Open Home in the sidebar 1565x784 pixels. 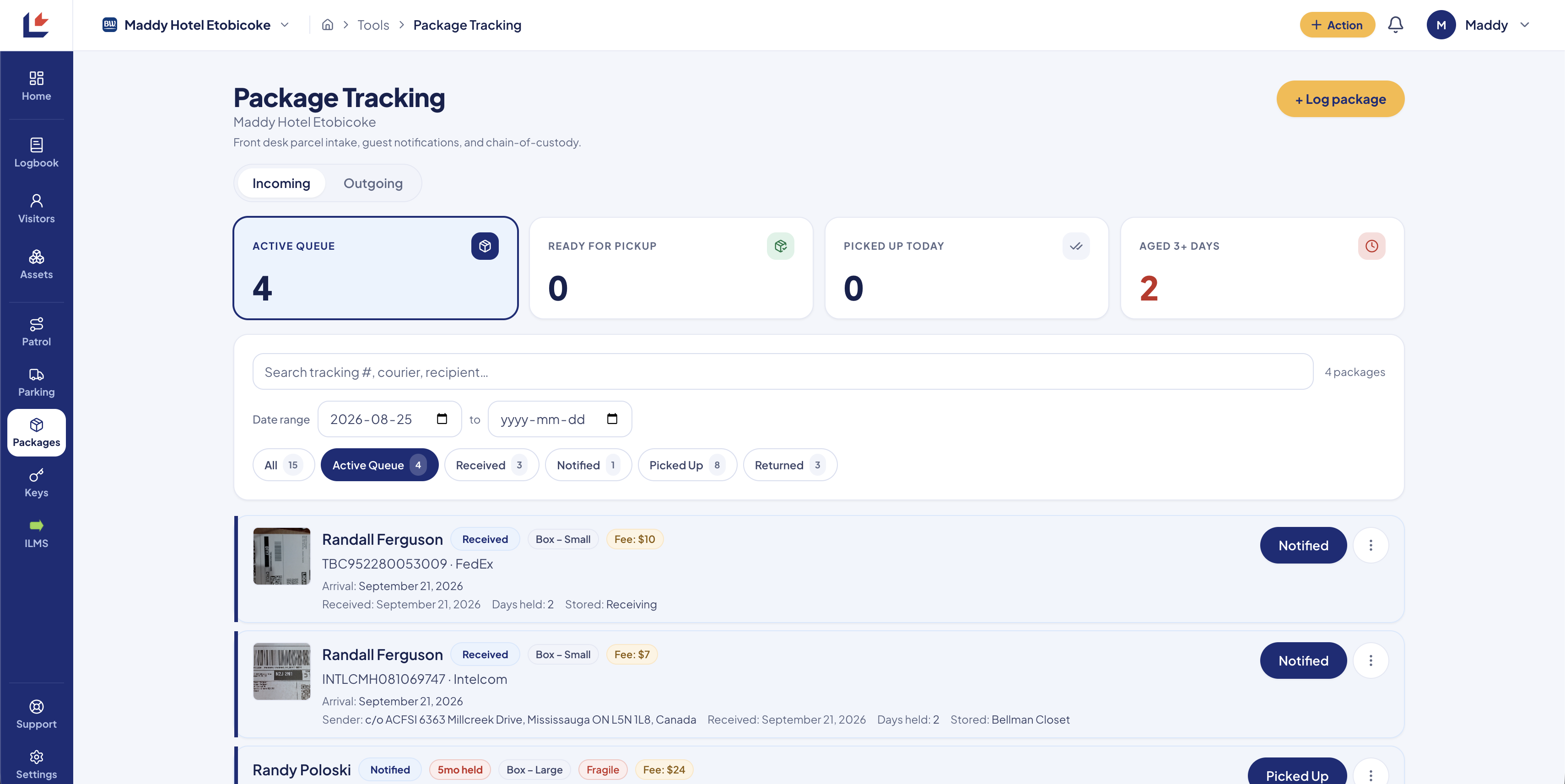37,86
